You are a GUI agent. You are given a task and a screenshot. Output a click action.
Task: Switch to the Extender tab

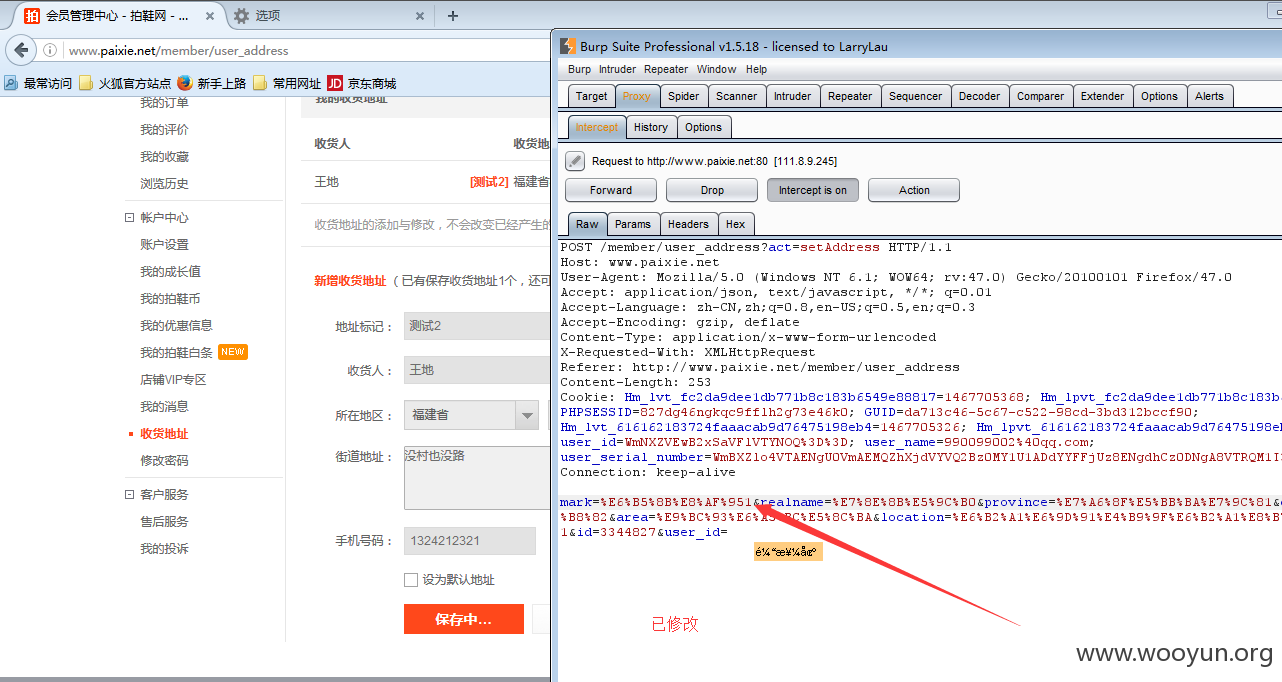point(1103,96)
